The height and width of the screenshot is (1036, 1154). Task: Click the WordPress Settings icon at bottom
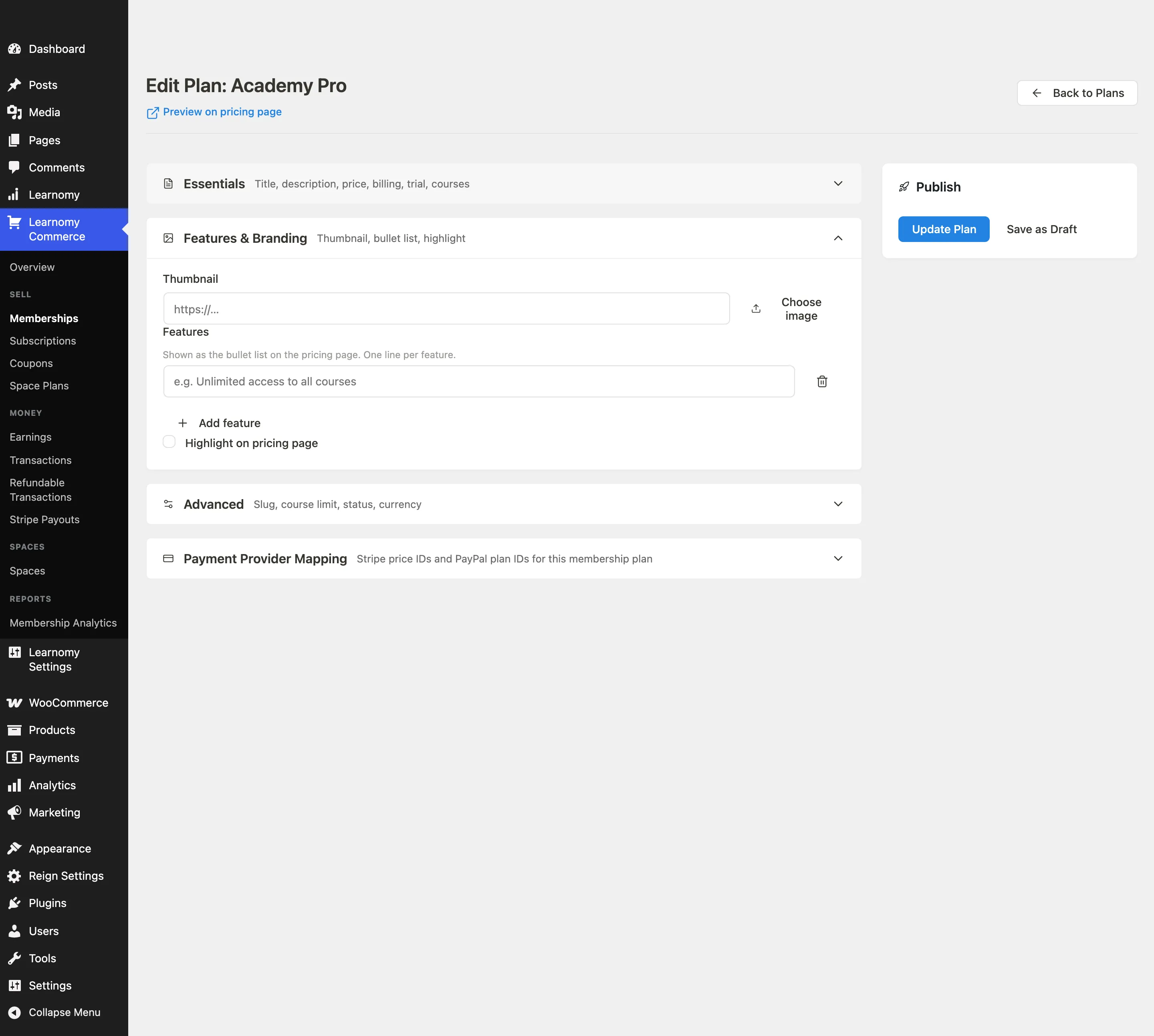click(x=14, y=986)
